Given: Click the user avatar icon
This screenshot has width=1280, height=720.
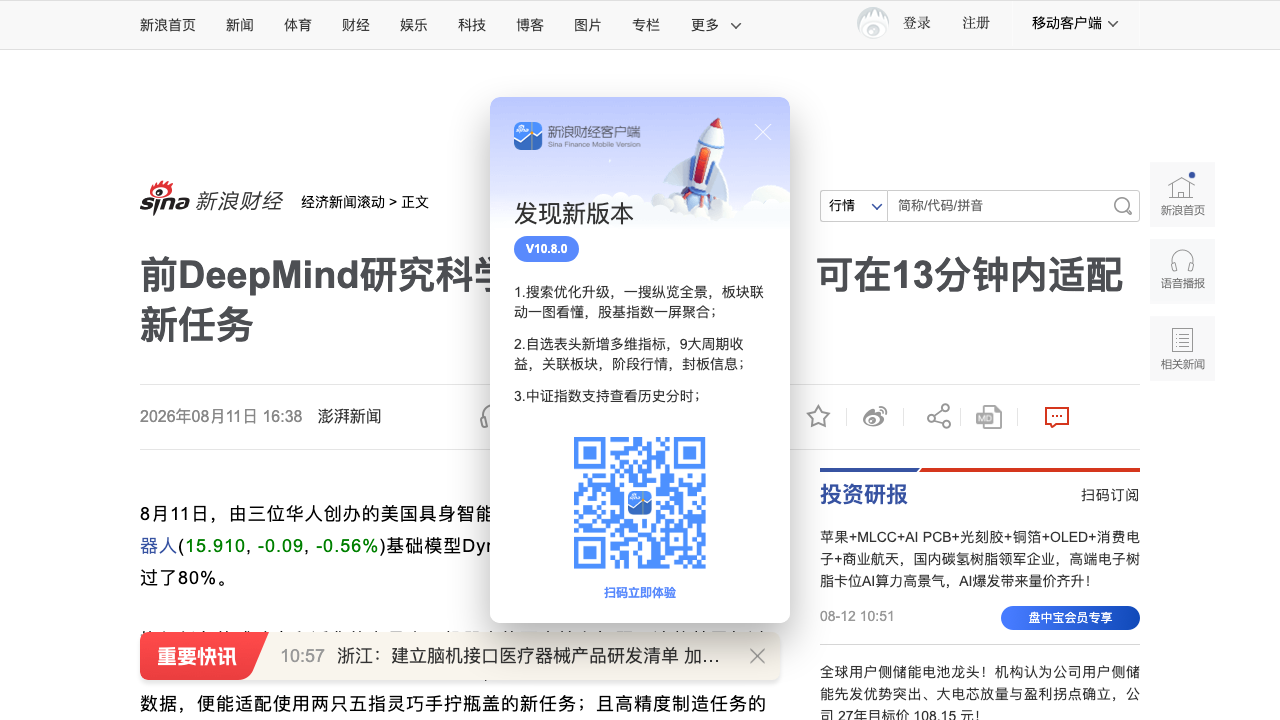Looking at the screenshot, I should (873, 23).
